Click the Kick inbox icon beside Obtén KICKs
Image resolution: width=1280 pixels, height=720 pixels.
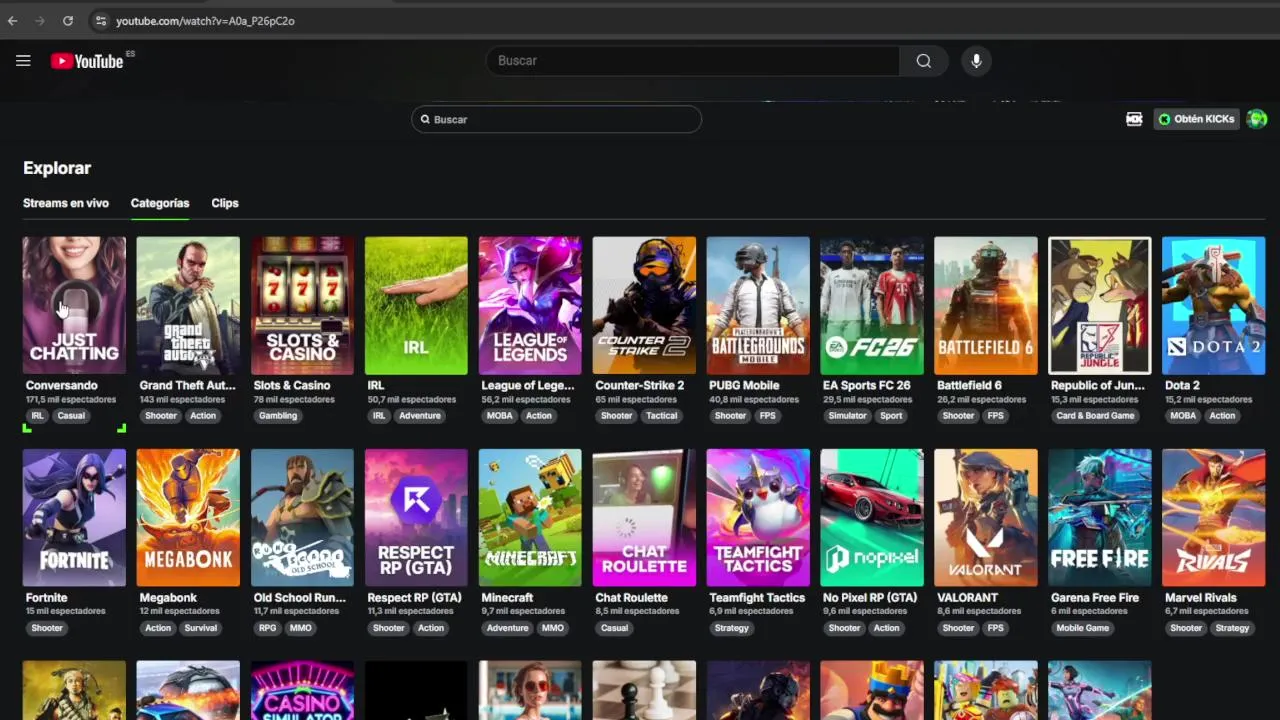click(x=1134, y=119)
